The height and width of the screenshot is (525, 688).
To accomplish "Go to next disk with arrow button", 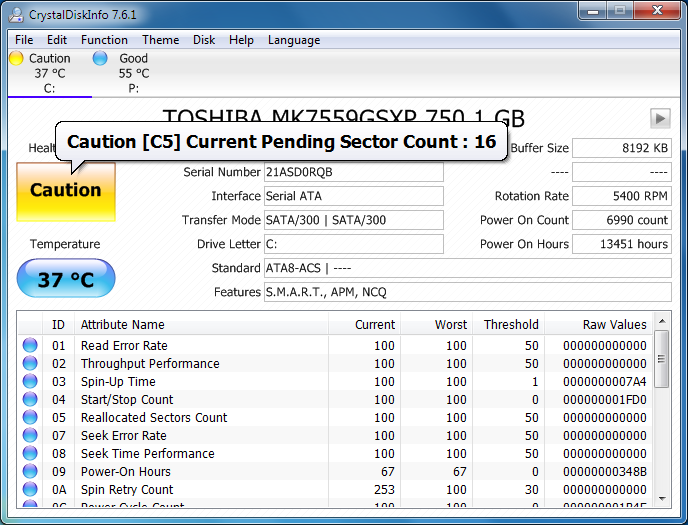I will pyautogui.click(x=660, y=118).
